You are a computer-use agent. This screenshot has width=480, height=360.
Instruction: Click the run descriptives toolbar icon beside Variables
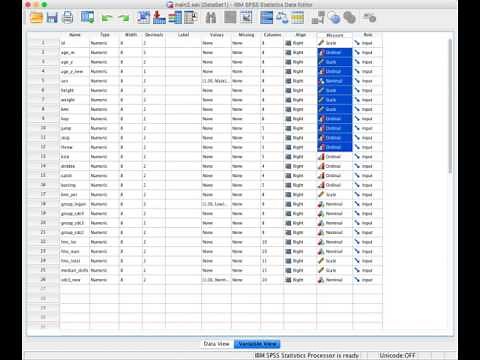(191, 18)
